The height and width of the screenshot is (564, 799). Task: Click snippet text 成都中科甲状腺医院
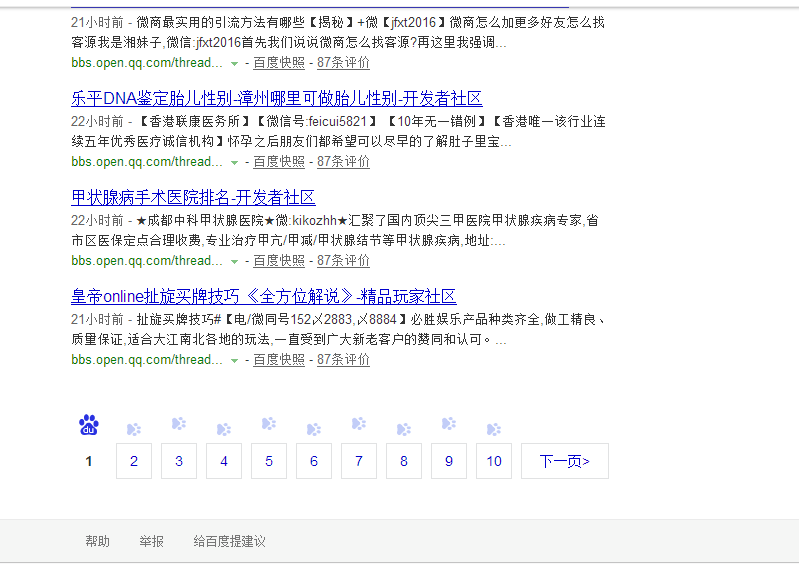tap(205, 220)
